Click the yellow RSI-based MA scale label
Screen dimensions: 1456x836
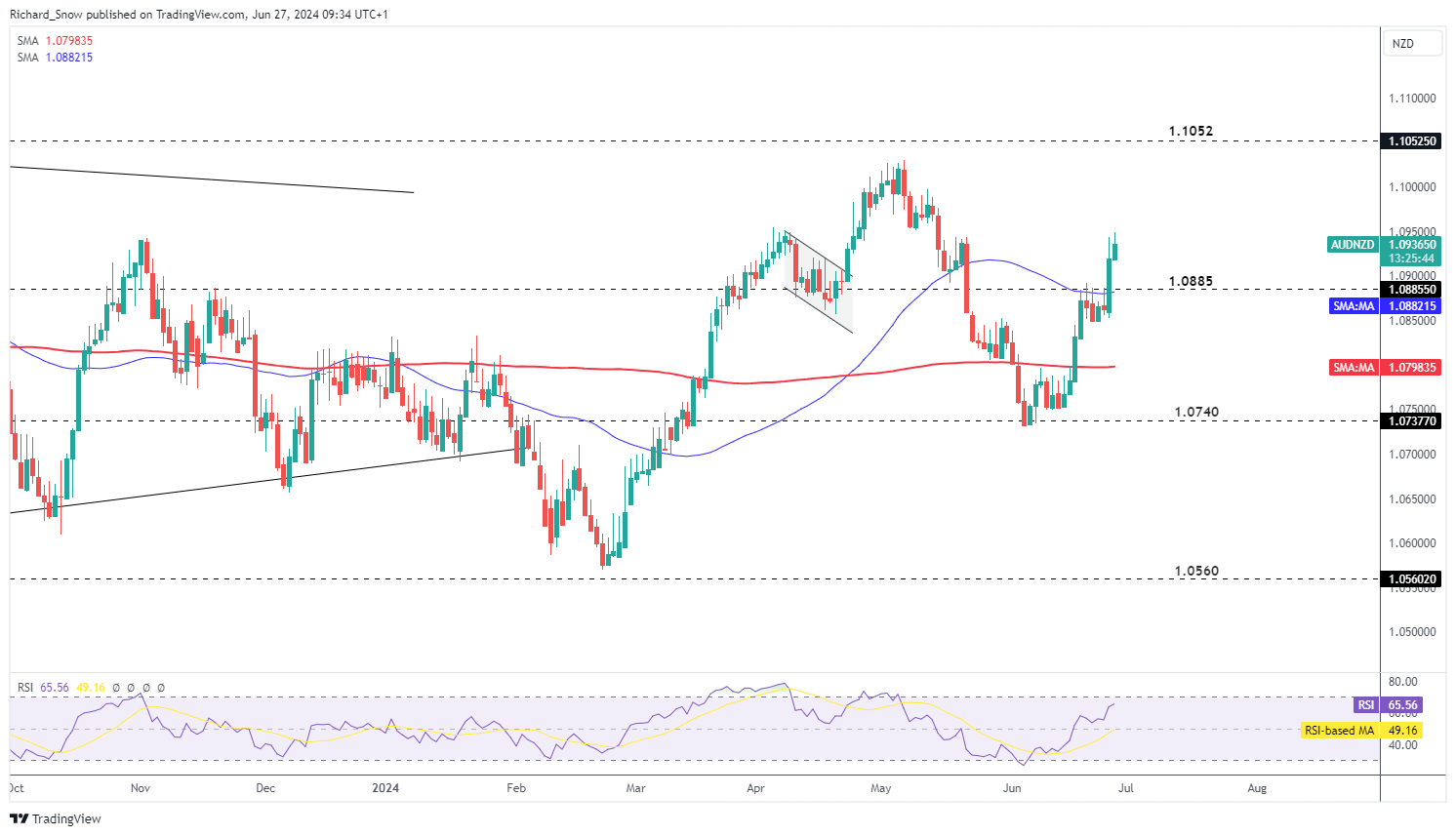(1339, 731)
